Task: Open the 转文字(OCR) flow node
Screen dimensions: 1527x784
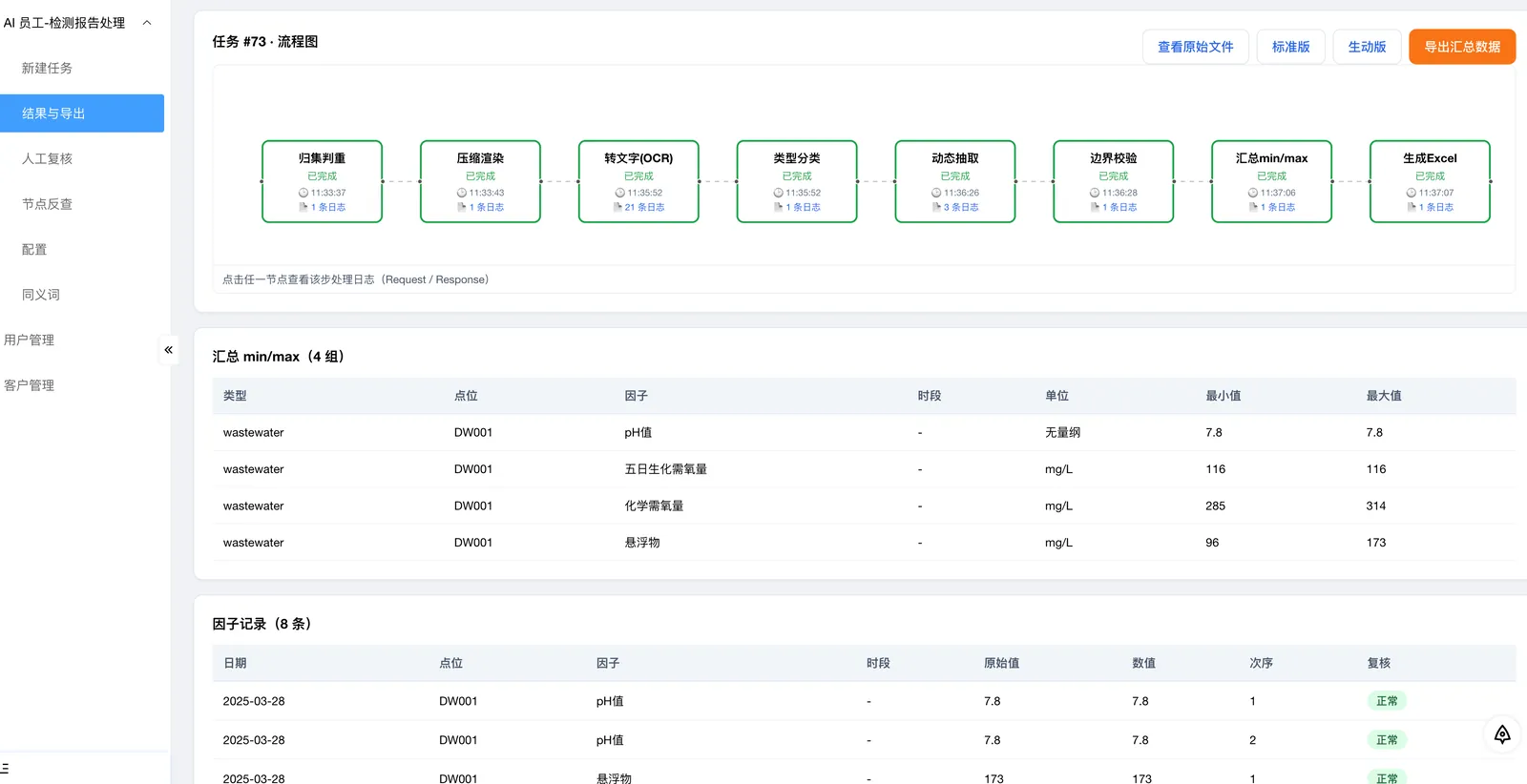Action: click(638, 181)
